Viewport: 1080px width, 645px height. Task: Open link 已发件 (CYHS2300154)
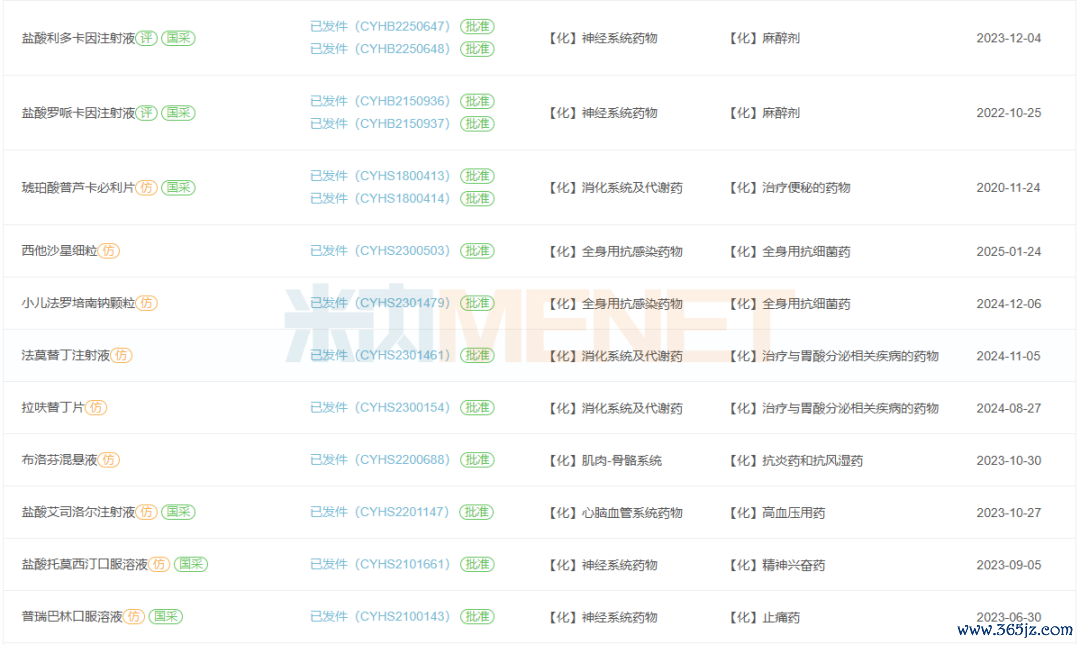point(380,407)
